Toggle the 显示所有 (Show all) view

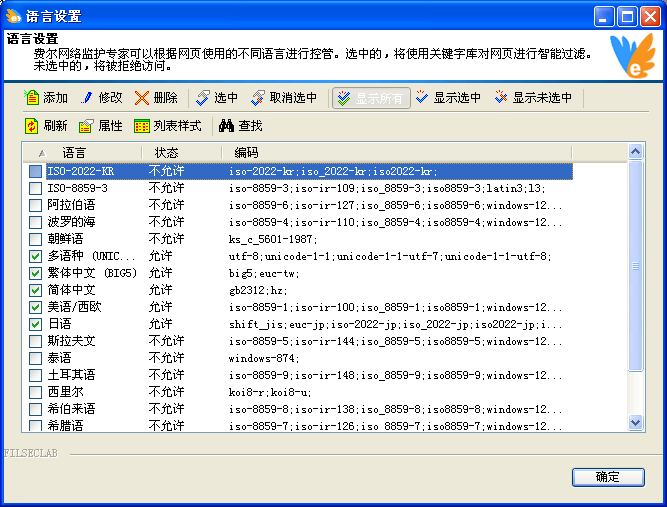[x=370, y=98]
